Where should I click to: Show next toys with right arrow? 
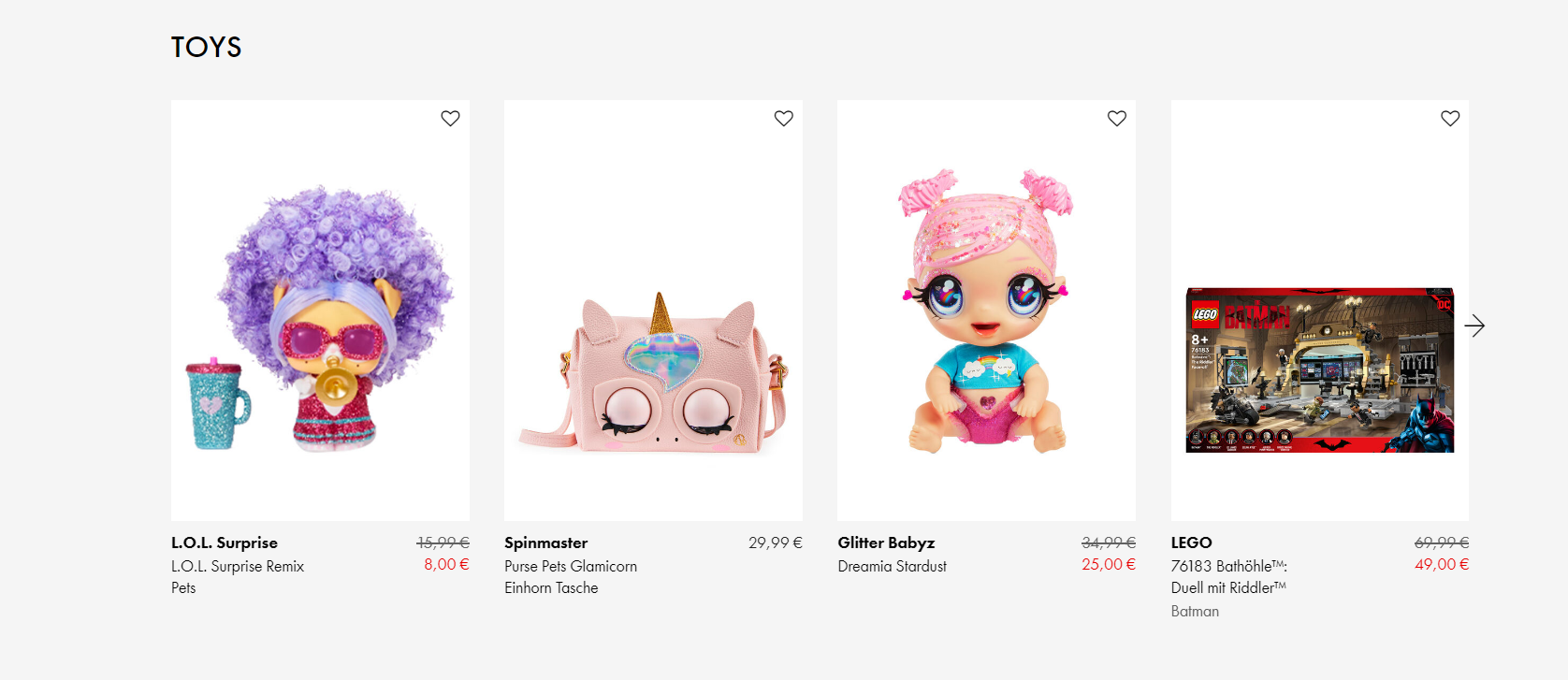click(x=1474, y=326)
